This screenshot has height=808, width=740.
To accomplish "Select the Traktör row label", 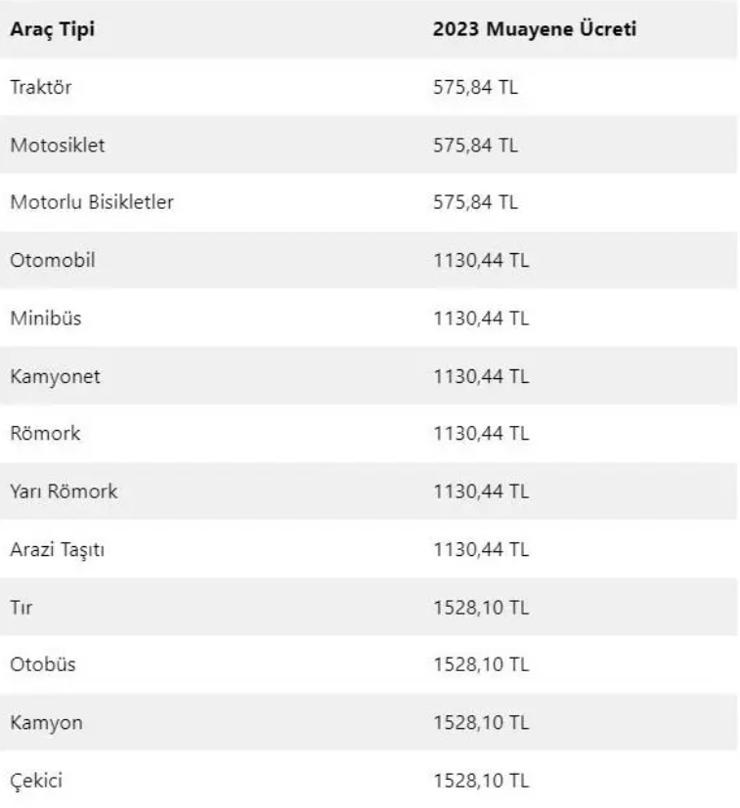I will click(x=41, y=87).
